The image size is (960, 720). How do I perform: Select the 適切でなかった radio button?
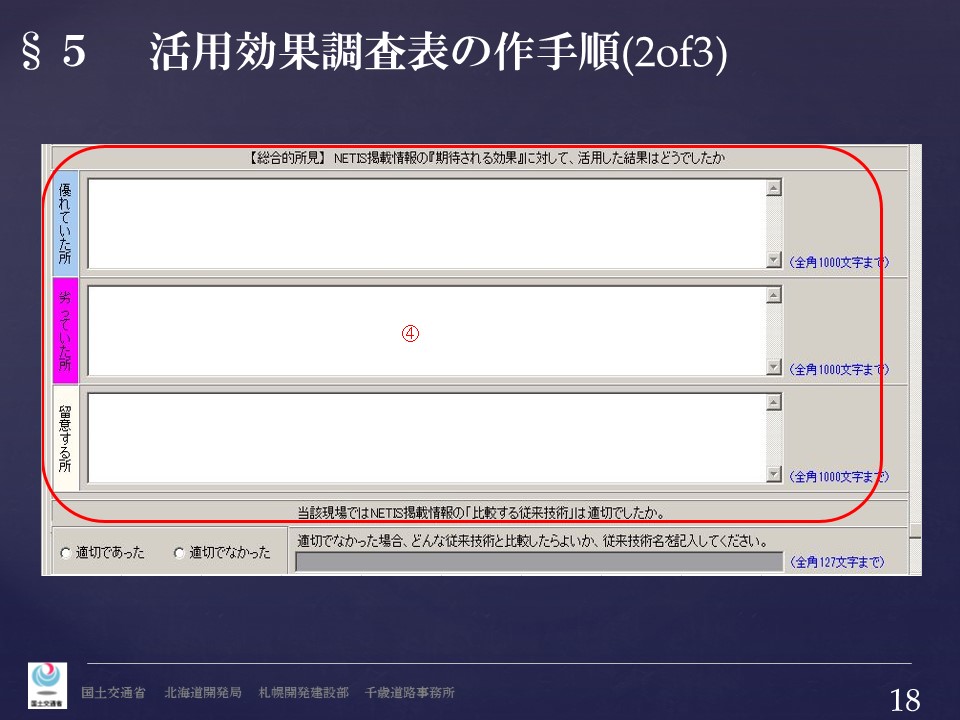(179, 553)
